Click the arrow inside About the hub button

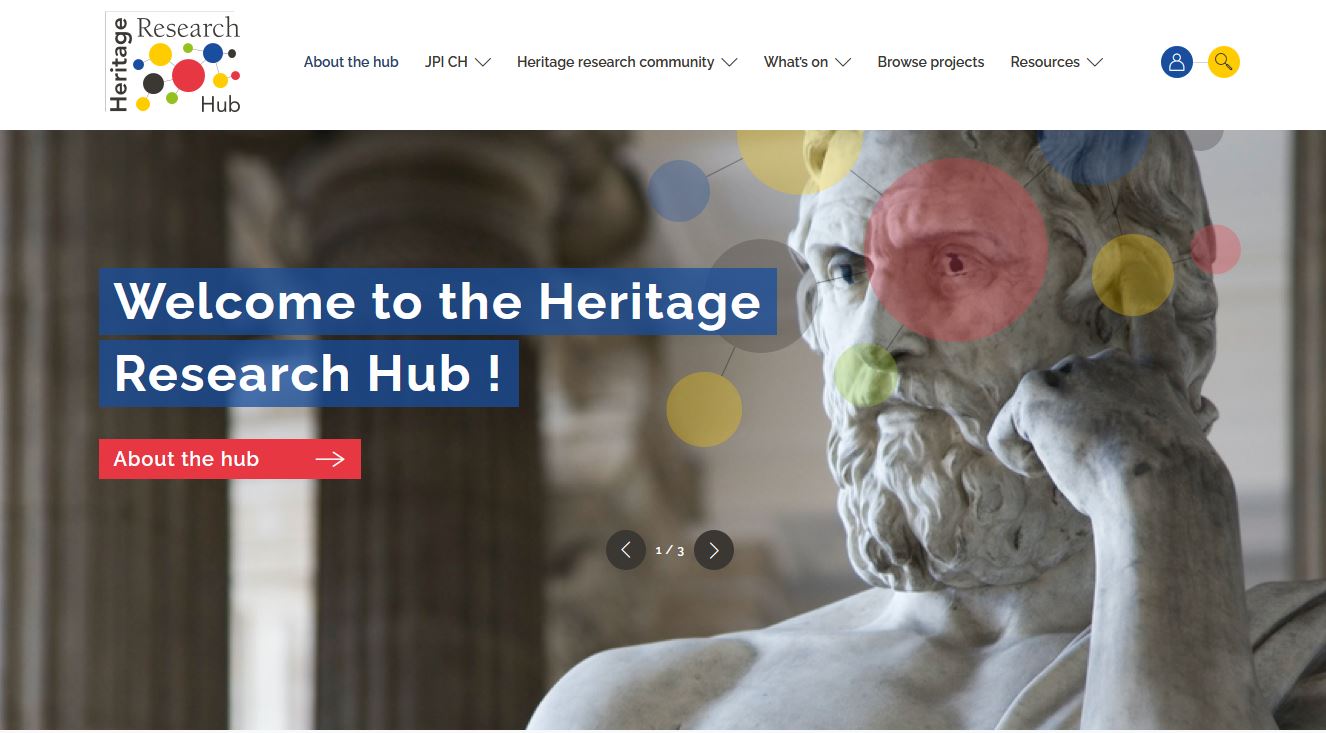point(330,459)
